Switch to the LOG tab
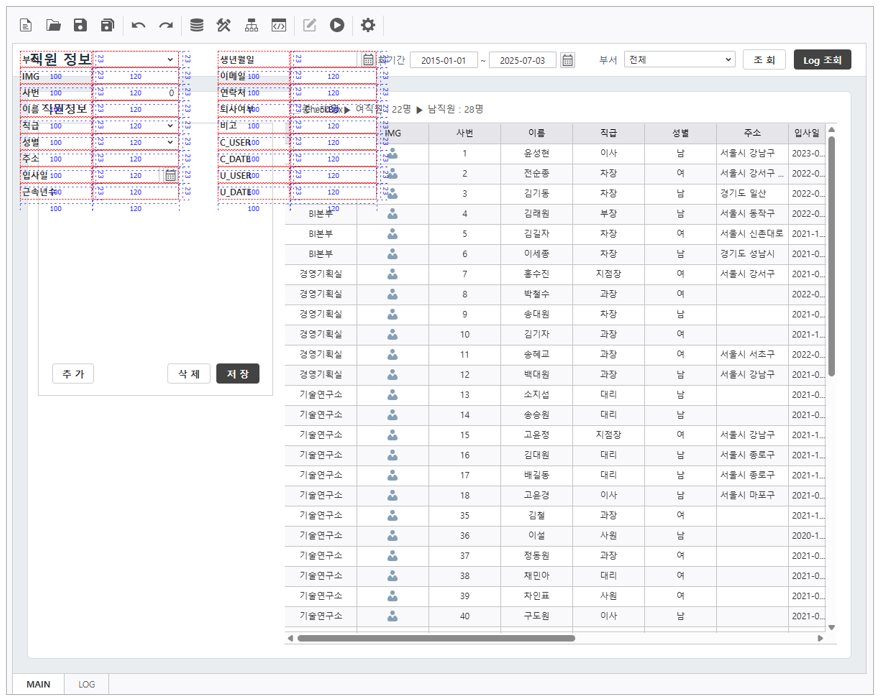Viewport: 880px width, 699px height. tap(87, 684)
